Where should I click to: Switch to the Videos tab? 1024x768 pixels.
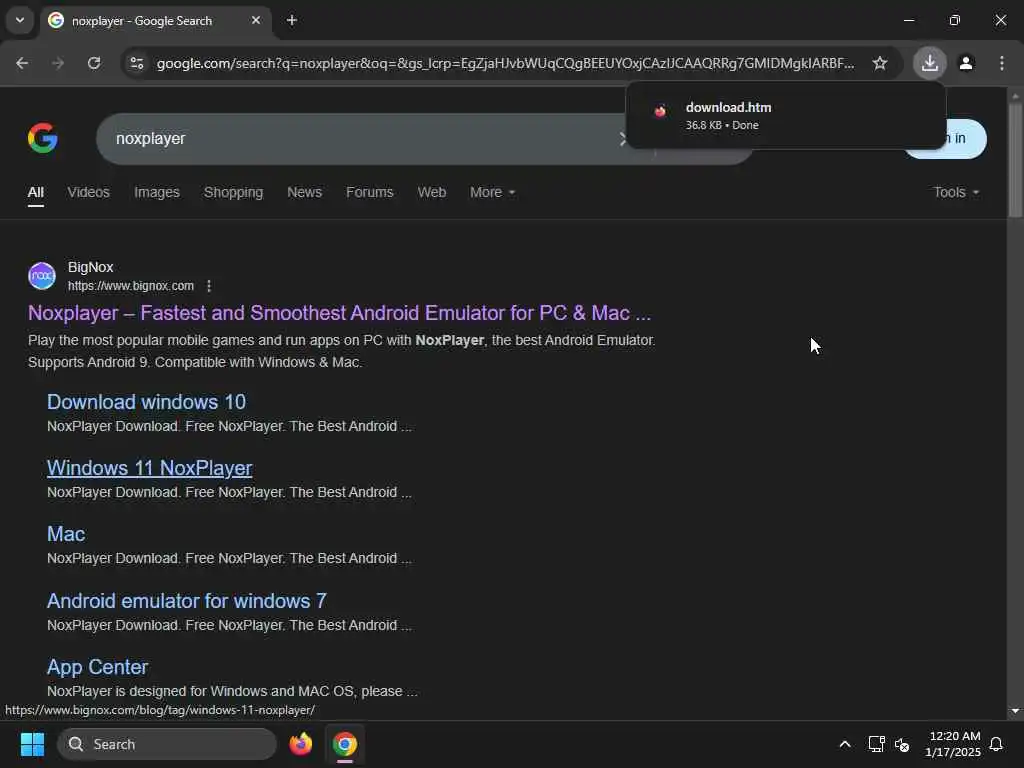[88, 192]
